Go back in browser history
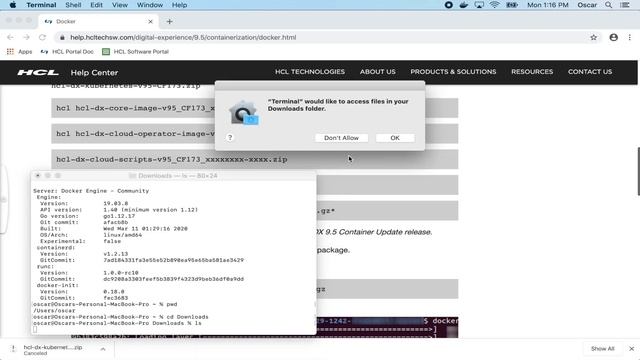This screenshot has height=360, width=640. [x=10, y=37]
